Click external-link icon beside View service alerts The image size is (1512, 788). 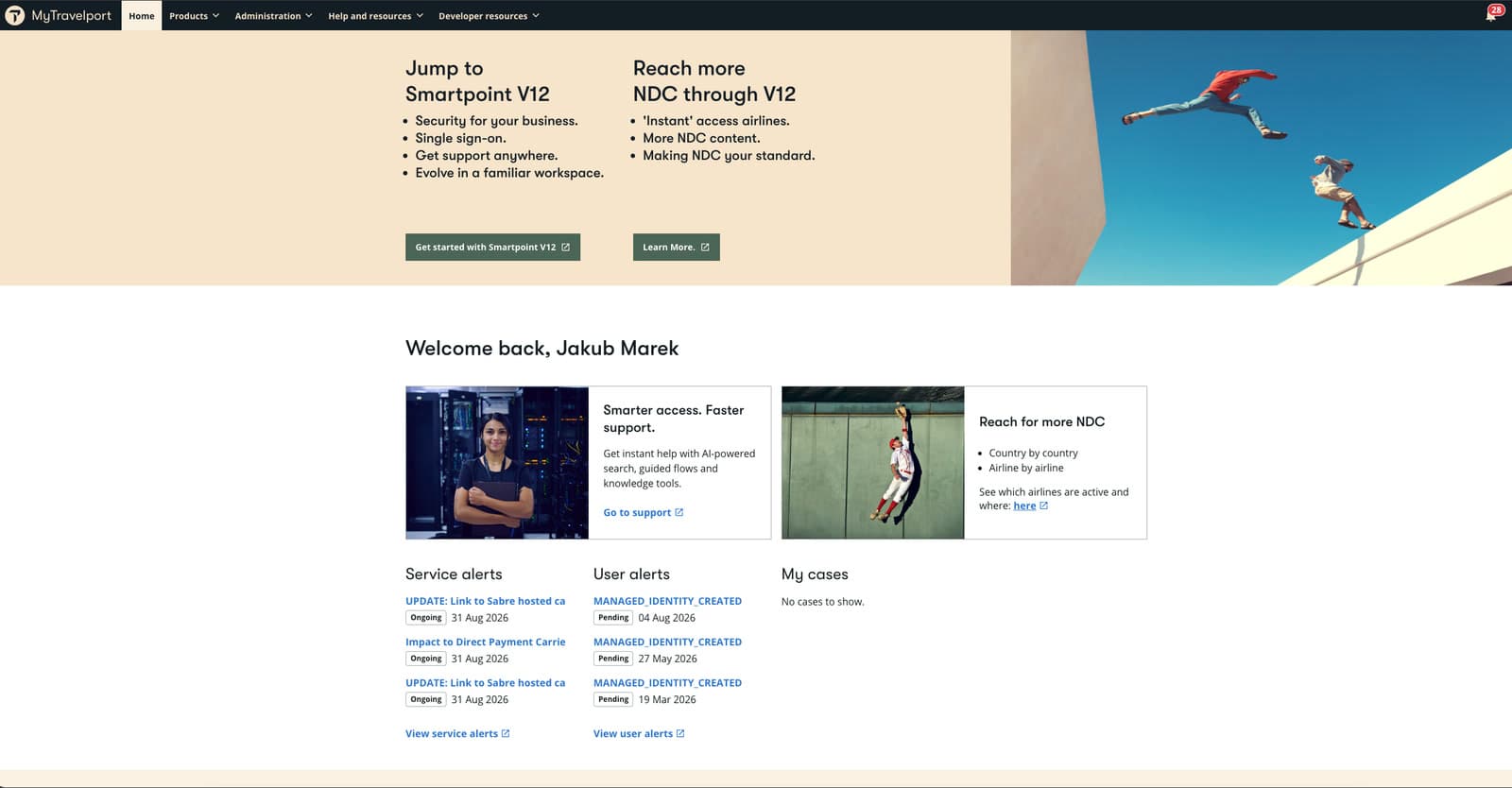[x=506, y=734]
